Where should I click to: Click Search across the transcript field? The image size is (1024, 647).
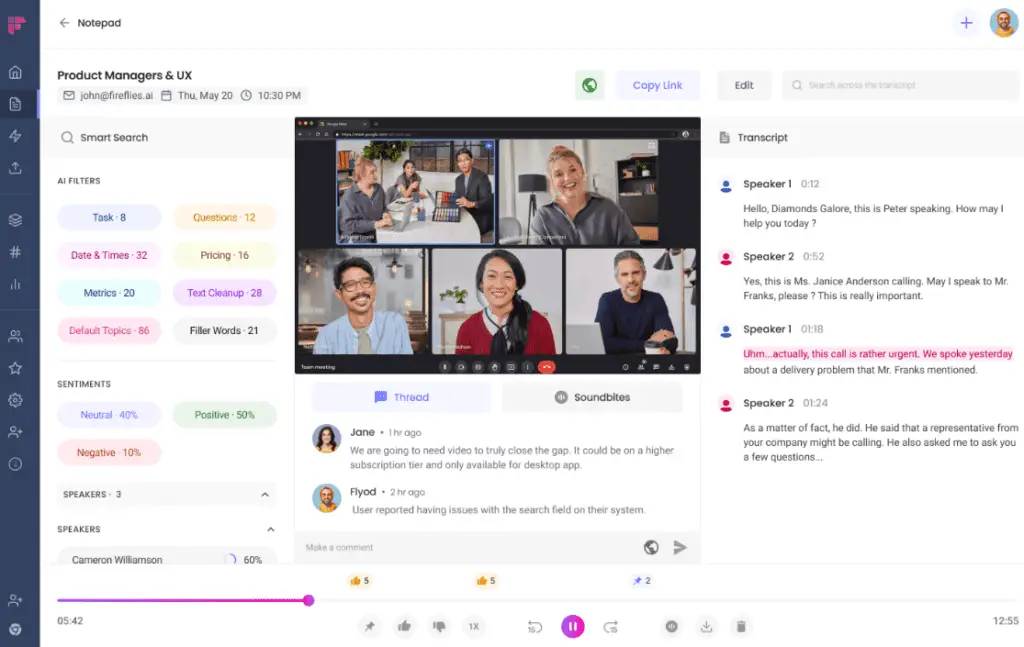coord(900,85)
